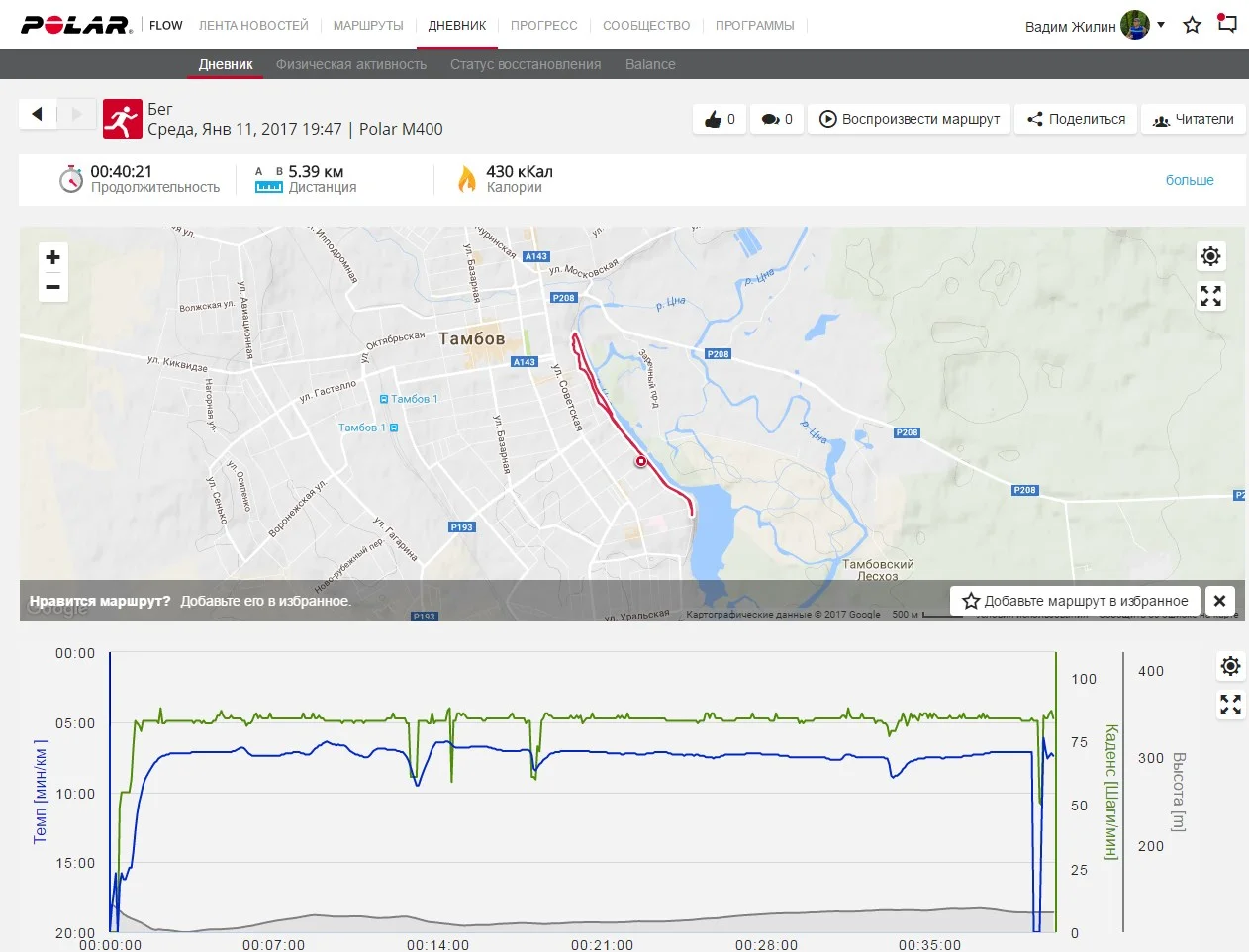This screenshot has width=1249, height=952.
Task: Click the Polar logo
Action: click(x=76, y=25)
